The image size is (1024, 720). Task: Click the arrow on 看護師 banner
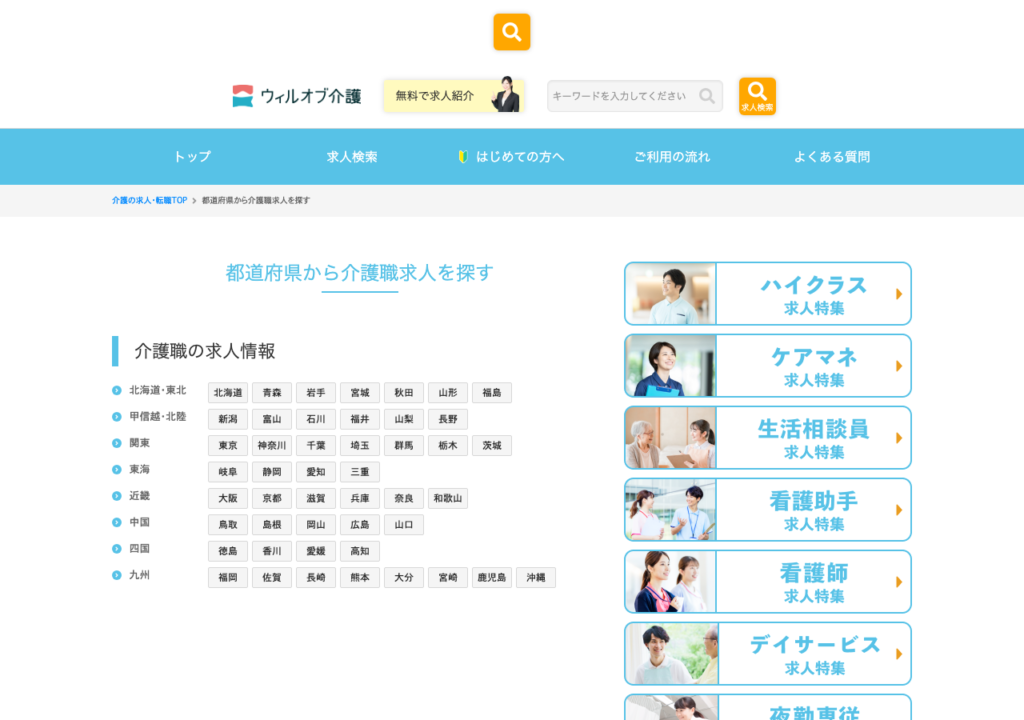point(899,581)
